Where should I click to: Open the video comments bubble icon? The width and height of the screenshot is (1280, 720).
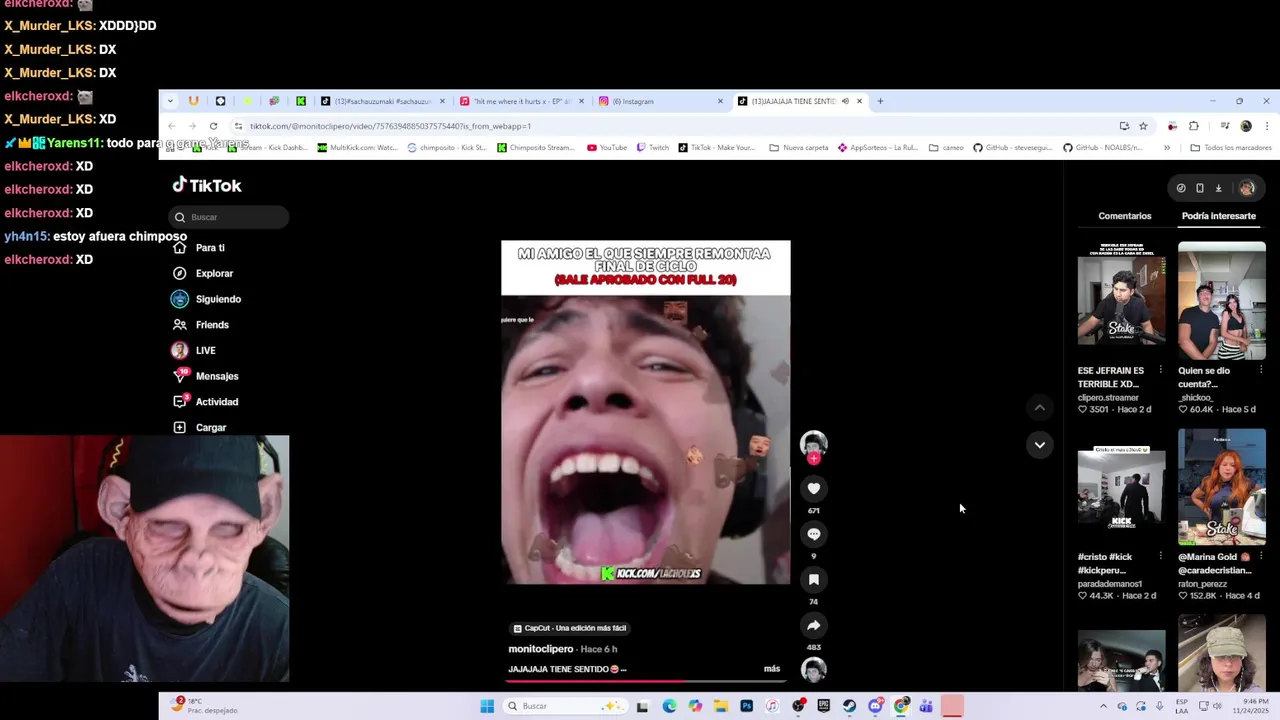click(813, 534)
